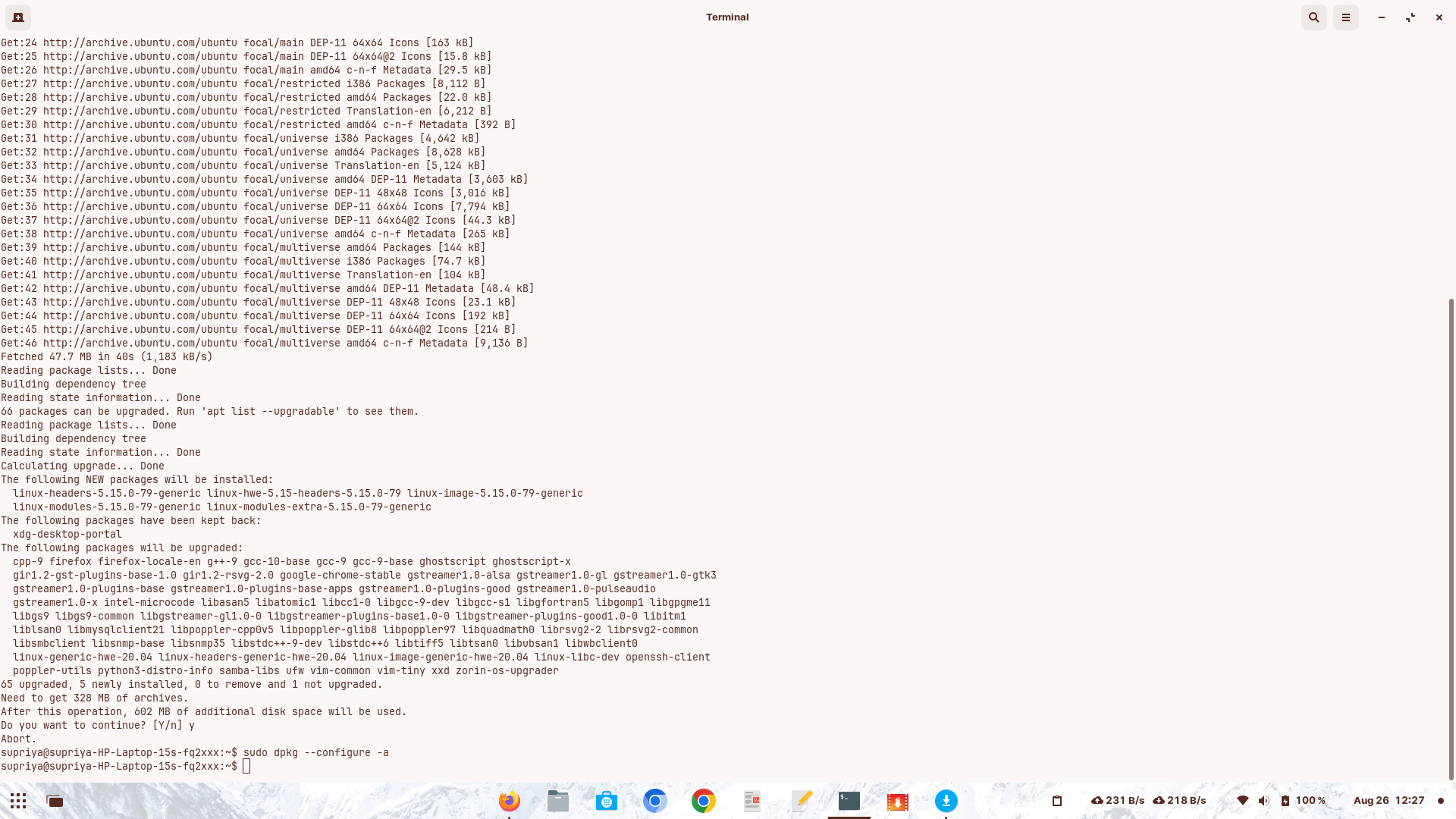Minimize the Terminal window
Image resolution: width=1456 pixels, height=819 pixels.
tap(1382, 17)
